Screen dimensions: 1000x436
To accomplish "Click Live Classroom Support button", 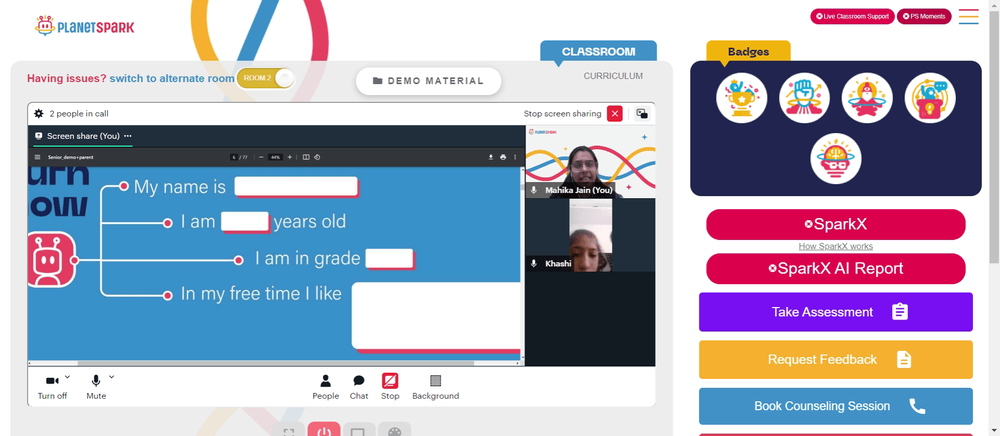I will pyautogui.click(x=852, y=17).
